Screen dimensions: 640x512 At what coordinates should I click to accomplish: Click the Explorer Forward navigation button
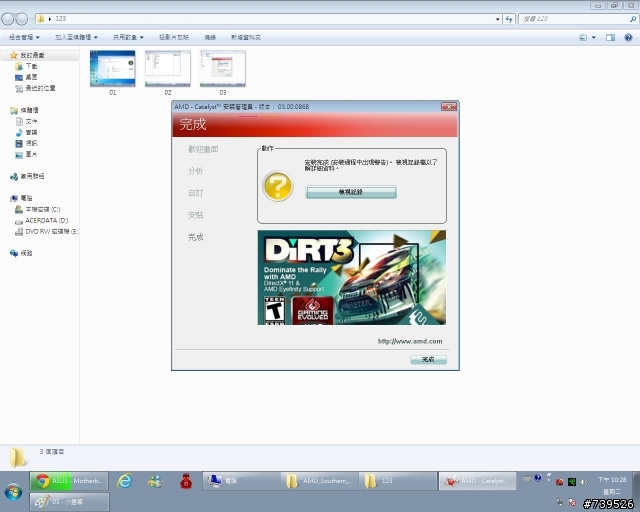click(21, 19)
